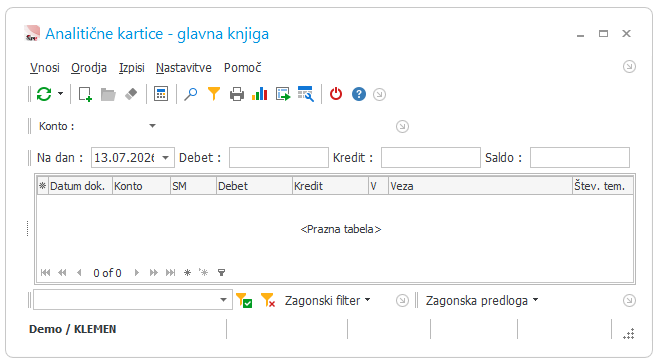Image resolution: width=655 pixels, height=360 pixels.
Task: Open the Orodja menu
Action: coord(89,68)
